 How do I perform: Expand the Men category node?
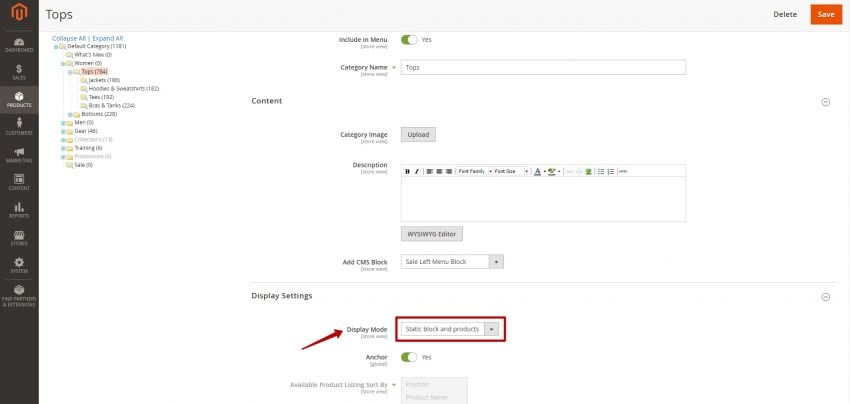[63, 123]
